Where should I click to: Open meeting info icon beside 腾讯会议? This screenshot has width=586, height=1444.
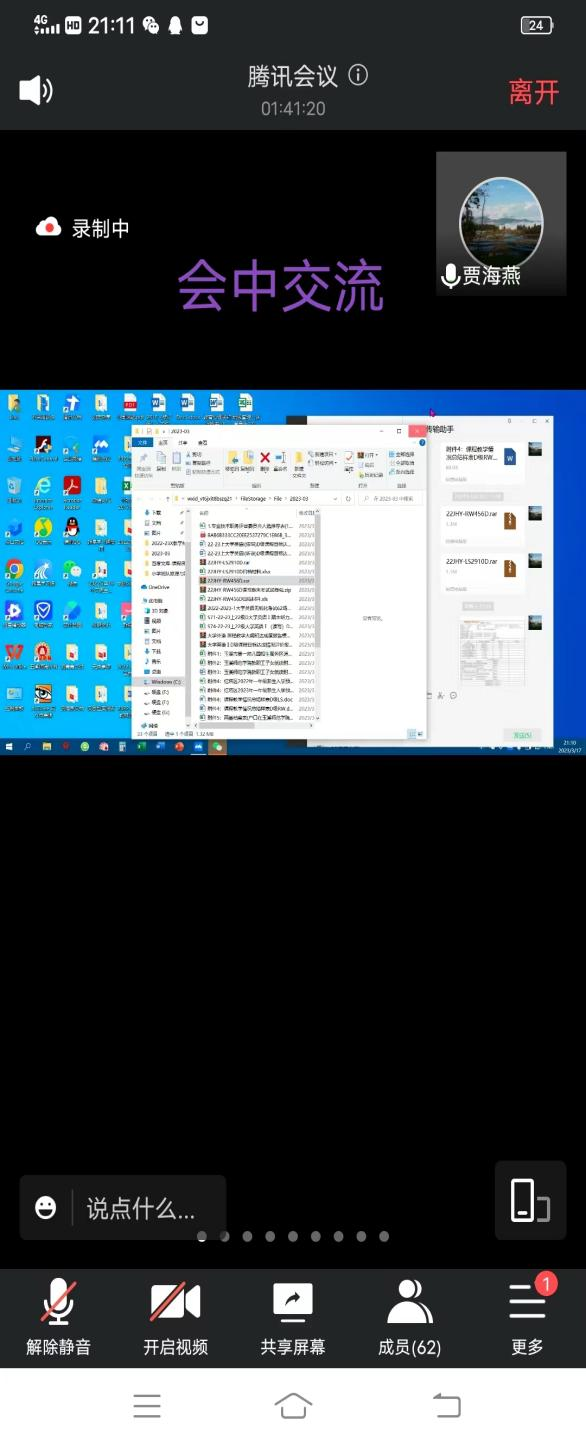[358, 75]
